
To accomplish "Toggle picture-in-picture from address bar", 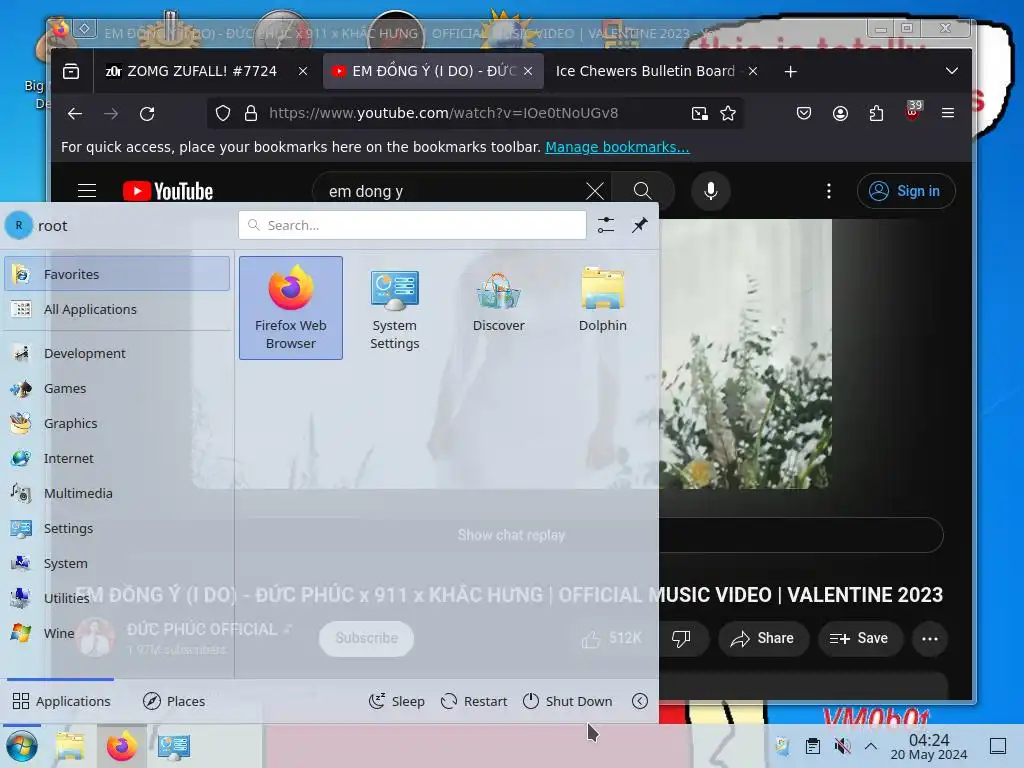I will (x=699, y=114).
